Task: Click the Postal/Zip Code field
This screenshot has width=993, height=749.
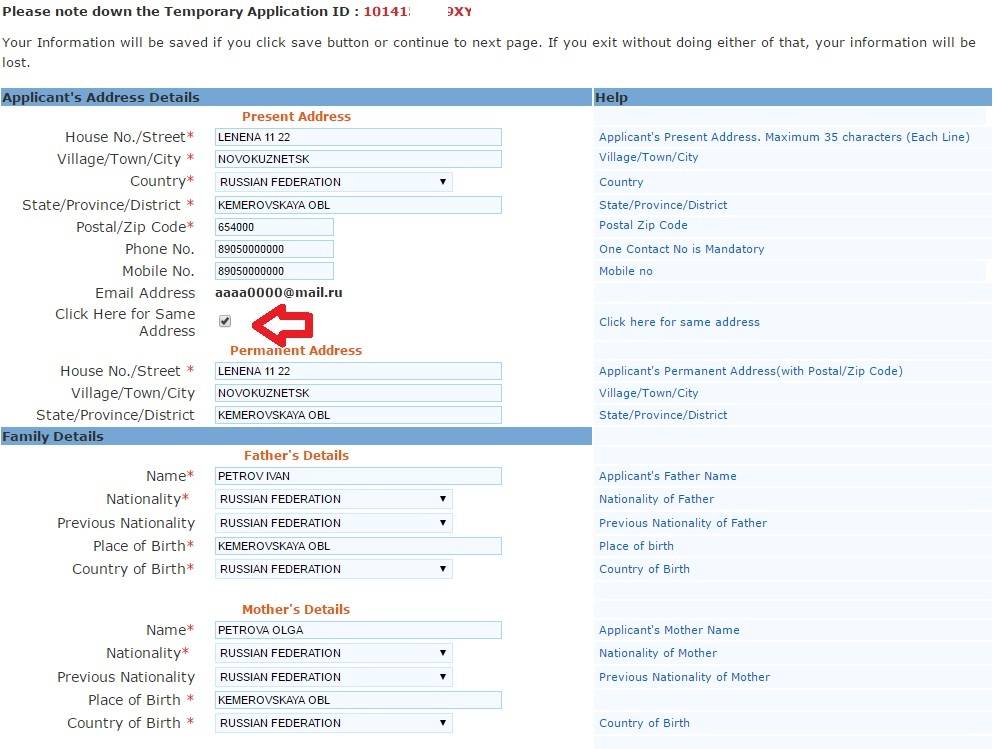Action: click(273, 227)
